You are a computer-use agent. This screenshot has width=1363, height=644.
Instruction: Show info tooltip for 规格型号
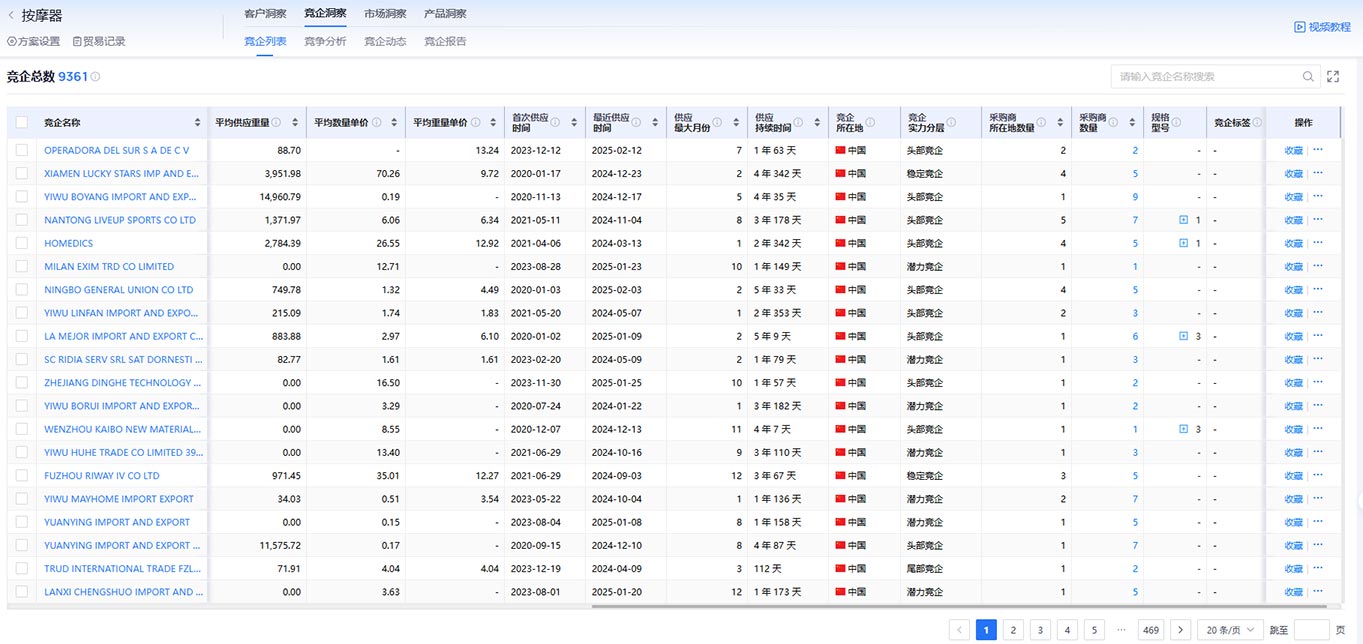click(x=1176, y=122)
